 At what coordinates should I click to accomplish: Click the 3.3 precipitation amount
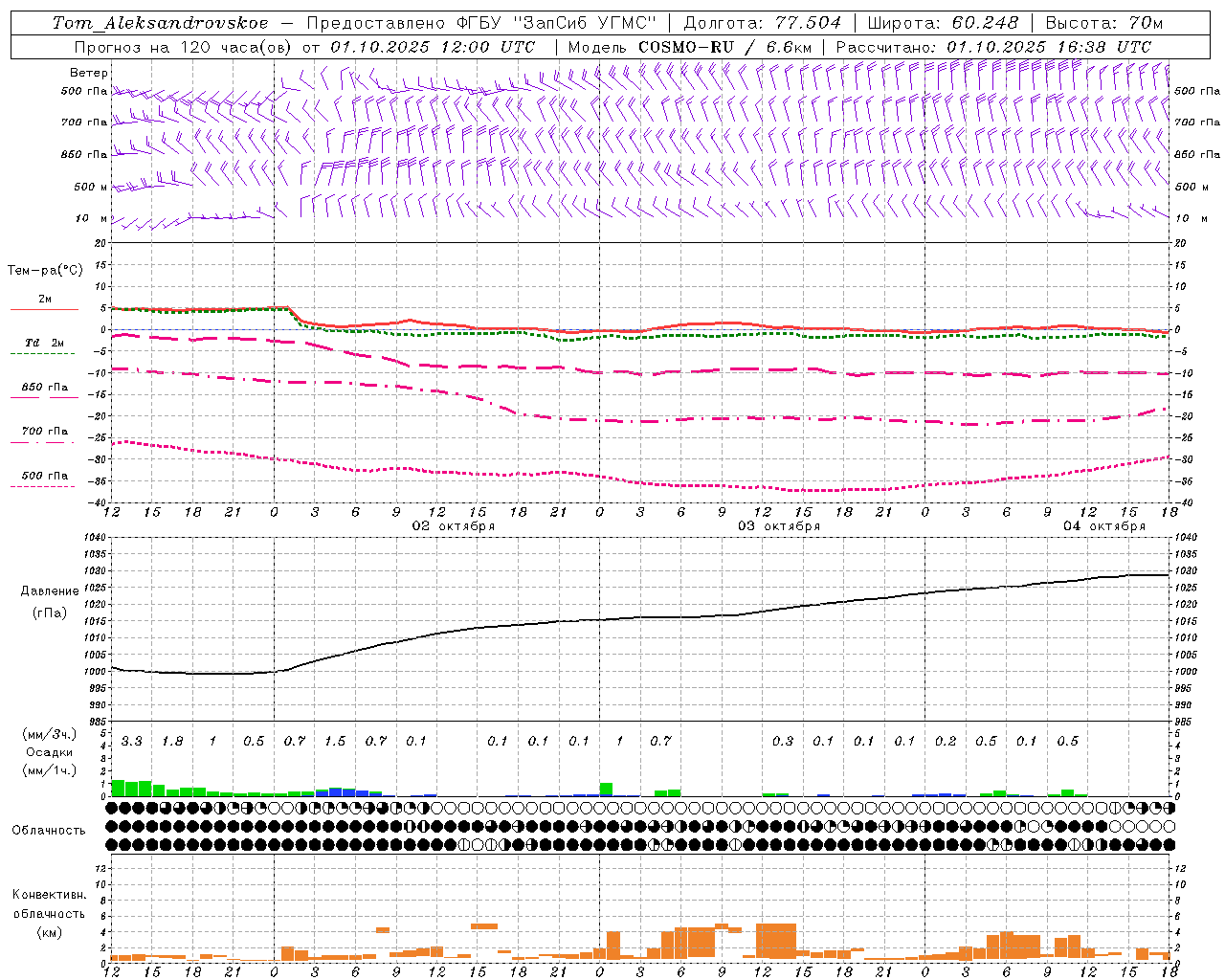click(x=132, y=741)
